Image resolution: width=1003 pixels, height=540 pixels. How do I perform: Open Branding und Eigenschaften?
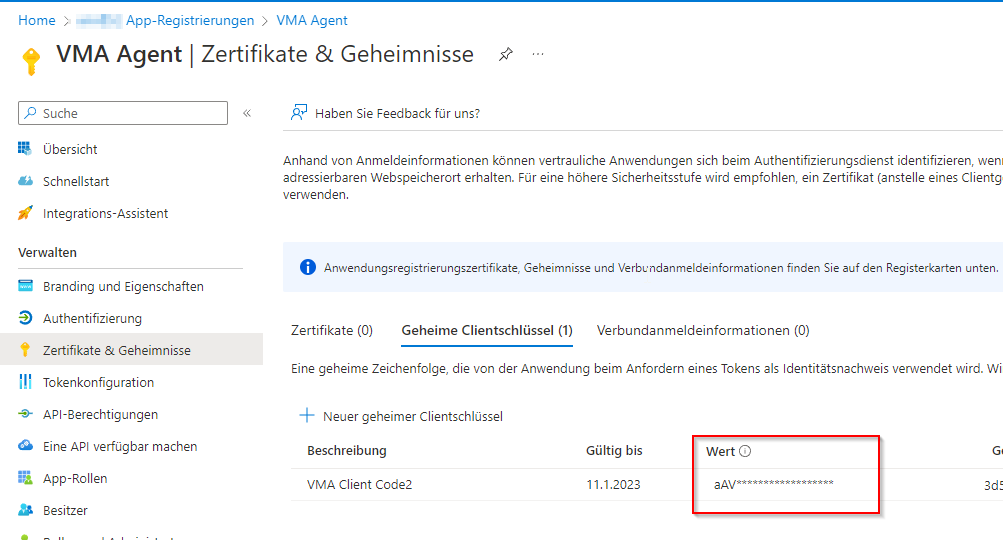point(123,287)
